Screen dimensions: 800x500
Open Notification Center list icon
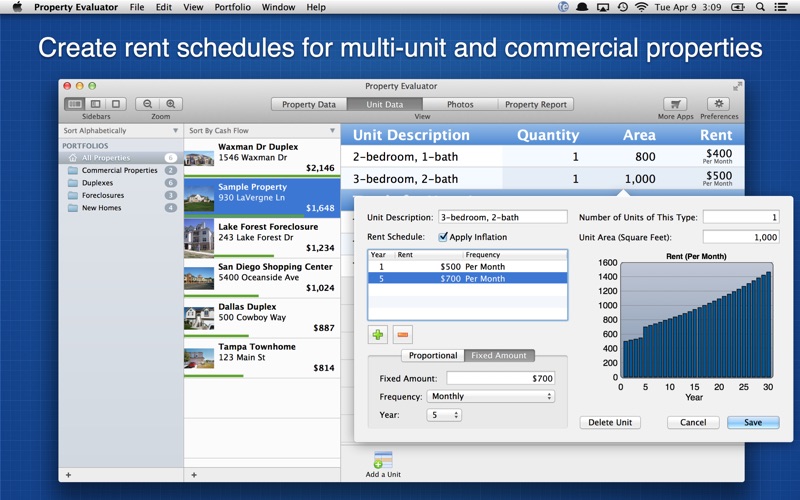(x=781, y=7)
